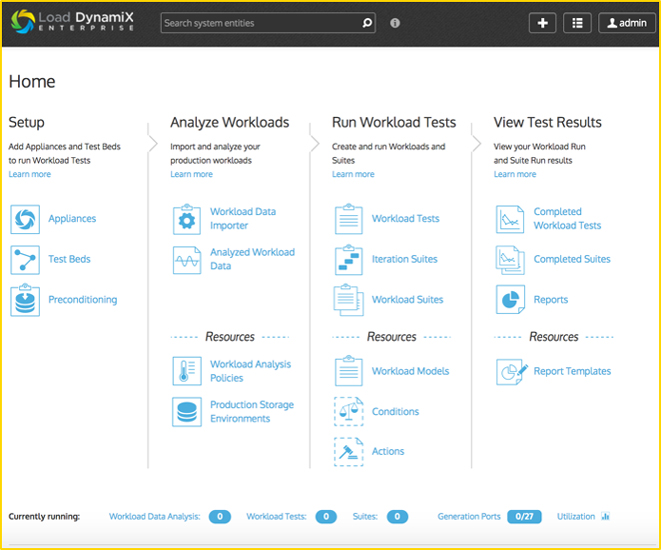Click the Utilization link
The height and width of the screenshot is (550, 661).
[576, 517]
